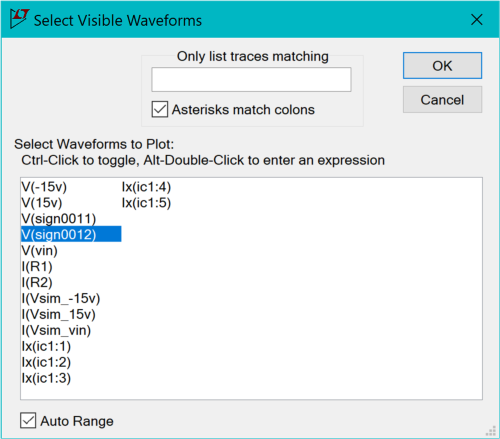Pick the V(vin) waveform
The width and height of the screenshot is (500, 439).
[39, 250]
